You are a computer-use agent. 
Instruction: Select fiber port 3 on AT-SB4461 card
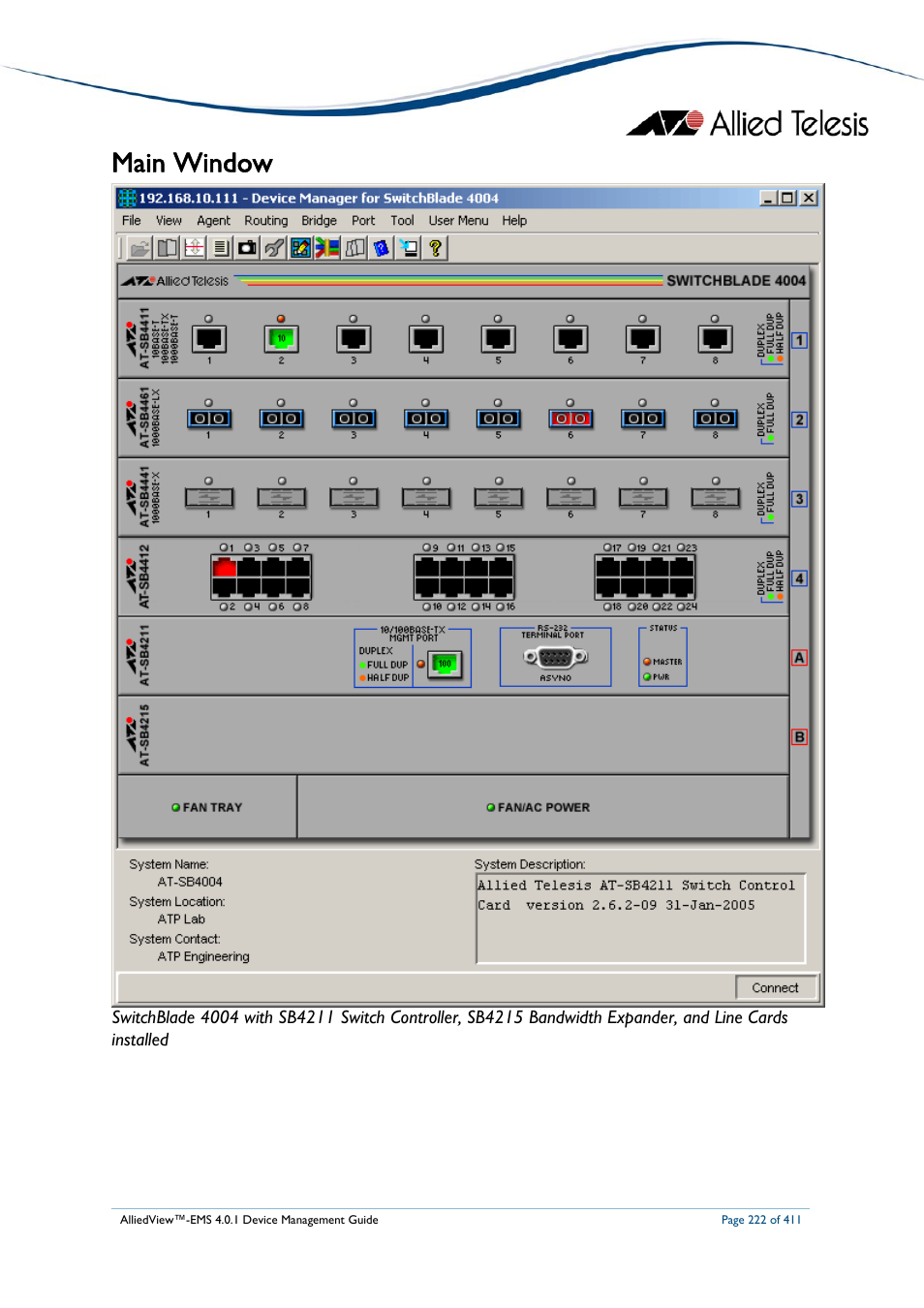point(354,419)
